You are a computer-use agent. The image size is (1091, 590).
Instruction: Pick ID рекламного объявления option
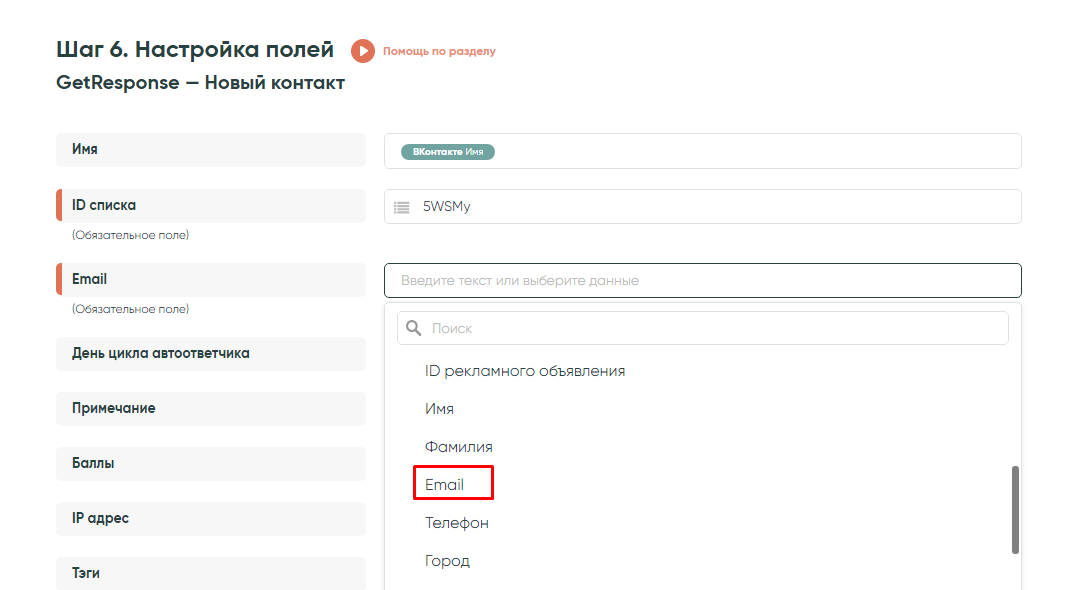point(525,371)
